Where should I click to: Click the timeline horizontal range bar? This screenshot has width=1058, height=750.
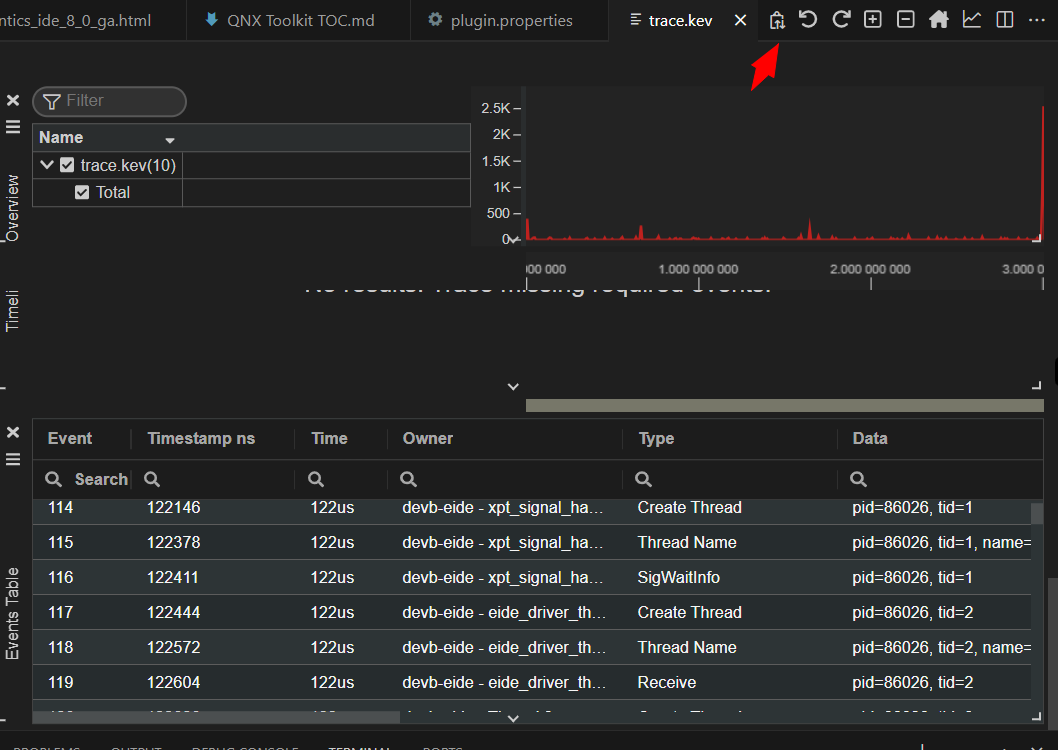click(784, 405)
